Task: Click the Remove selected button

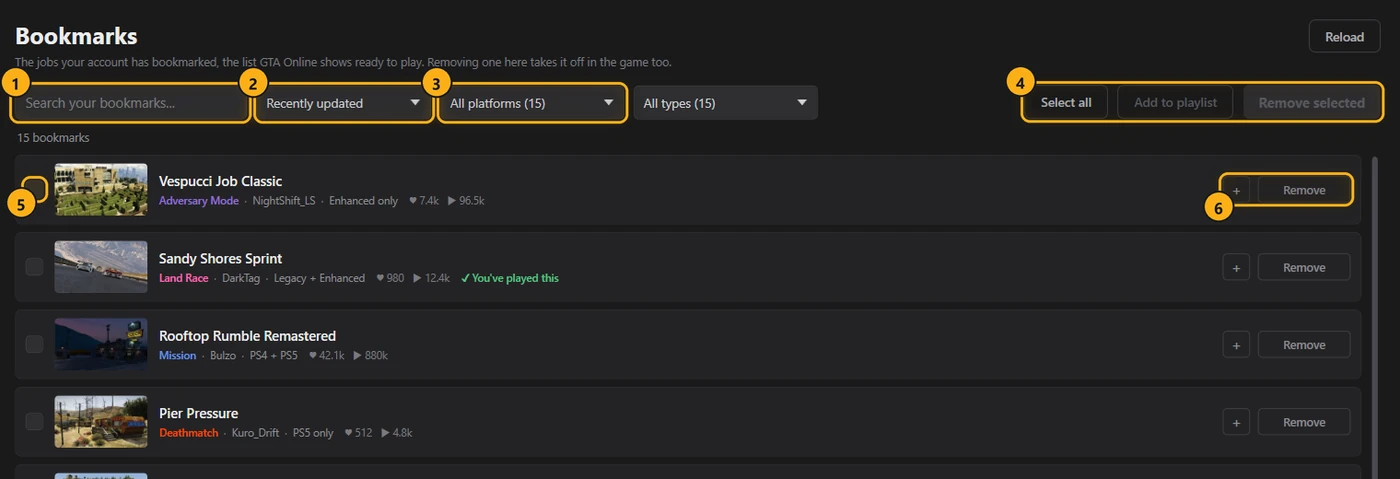Action: tap(1311, 102)
